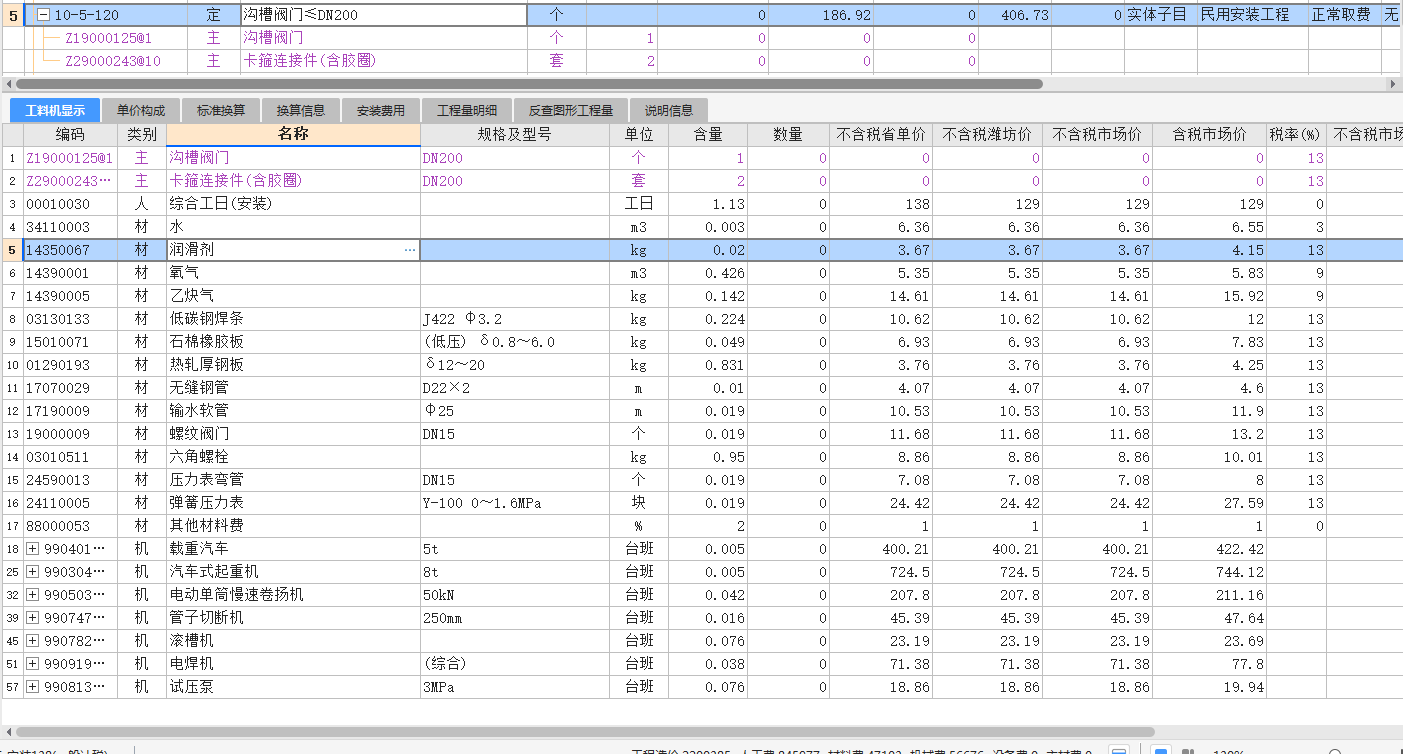Select sub-item Z19000125@1 in the top tree
The image size is (1403, 754).
pos(108,38)
